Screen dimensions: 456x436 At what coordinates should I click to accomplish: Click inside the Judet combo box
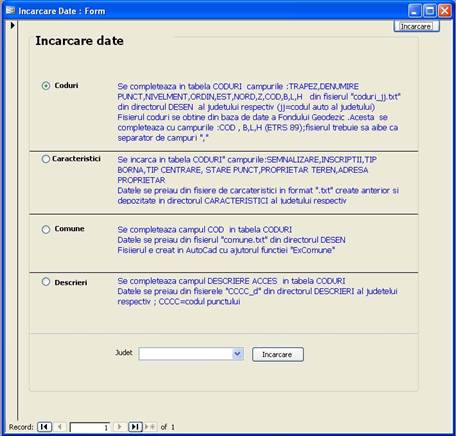coord(186,354)
